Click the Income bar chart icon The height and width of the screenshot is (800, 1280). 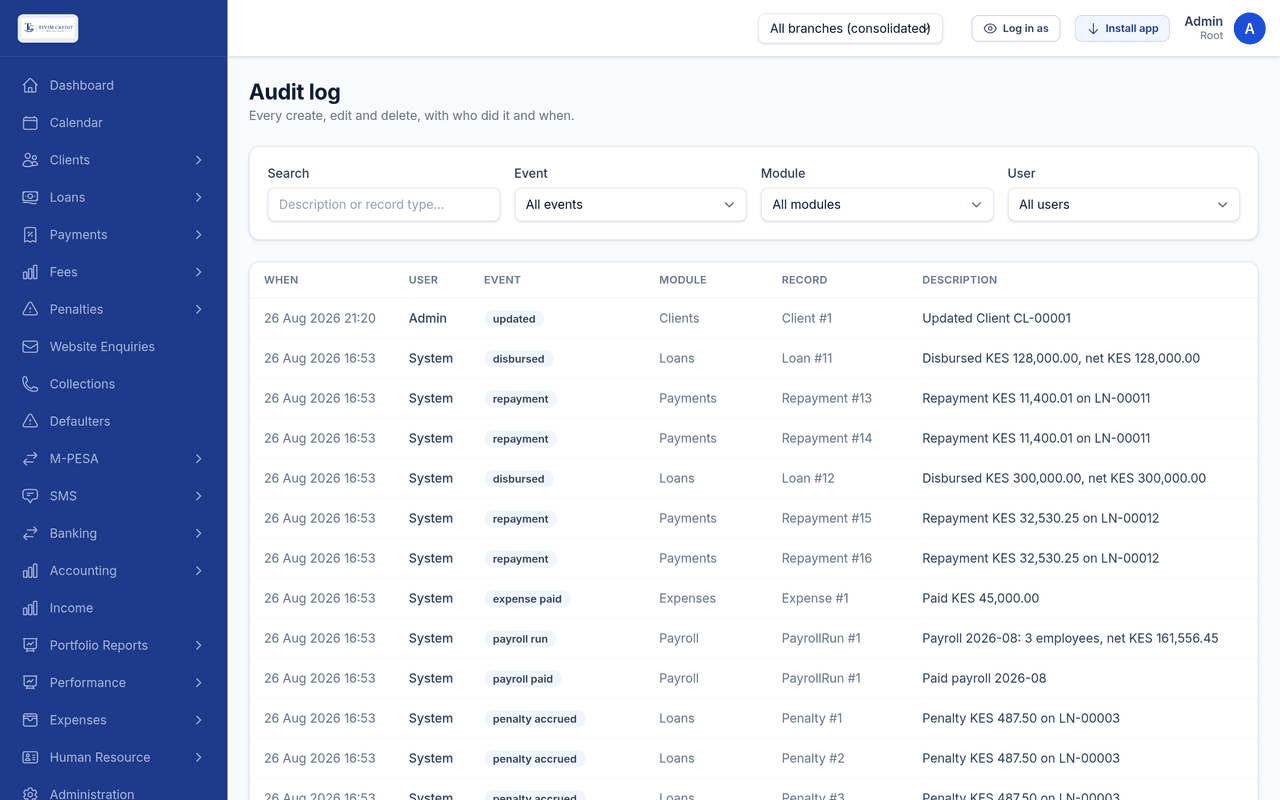pyautogui.click(x=30, y=608)
